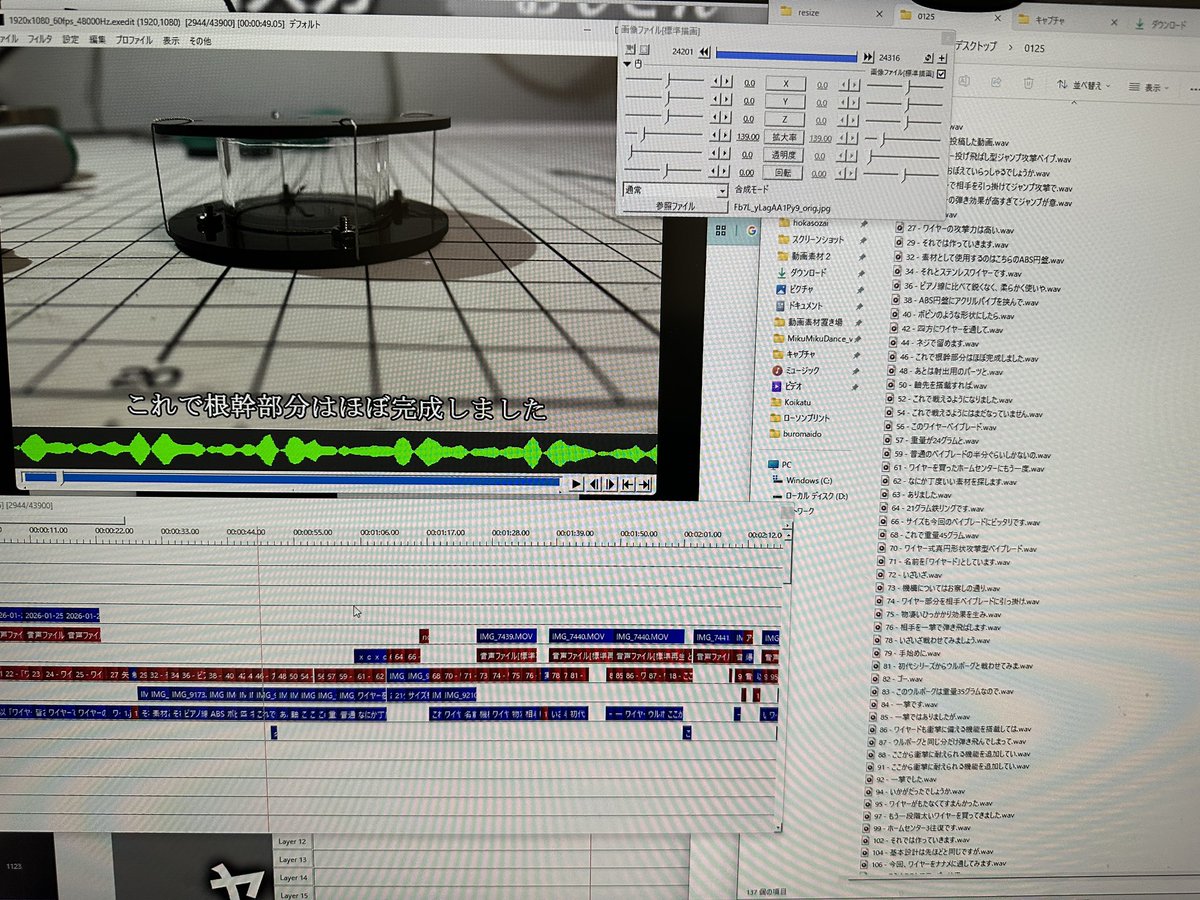Image resolution: width=1200 pixels, height=900 pixels.
Task: Toggle the 画像ファイル[標準描画] checkbox
Action: coord(941,73)
